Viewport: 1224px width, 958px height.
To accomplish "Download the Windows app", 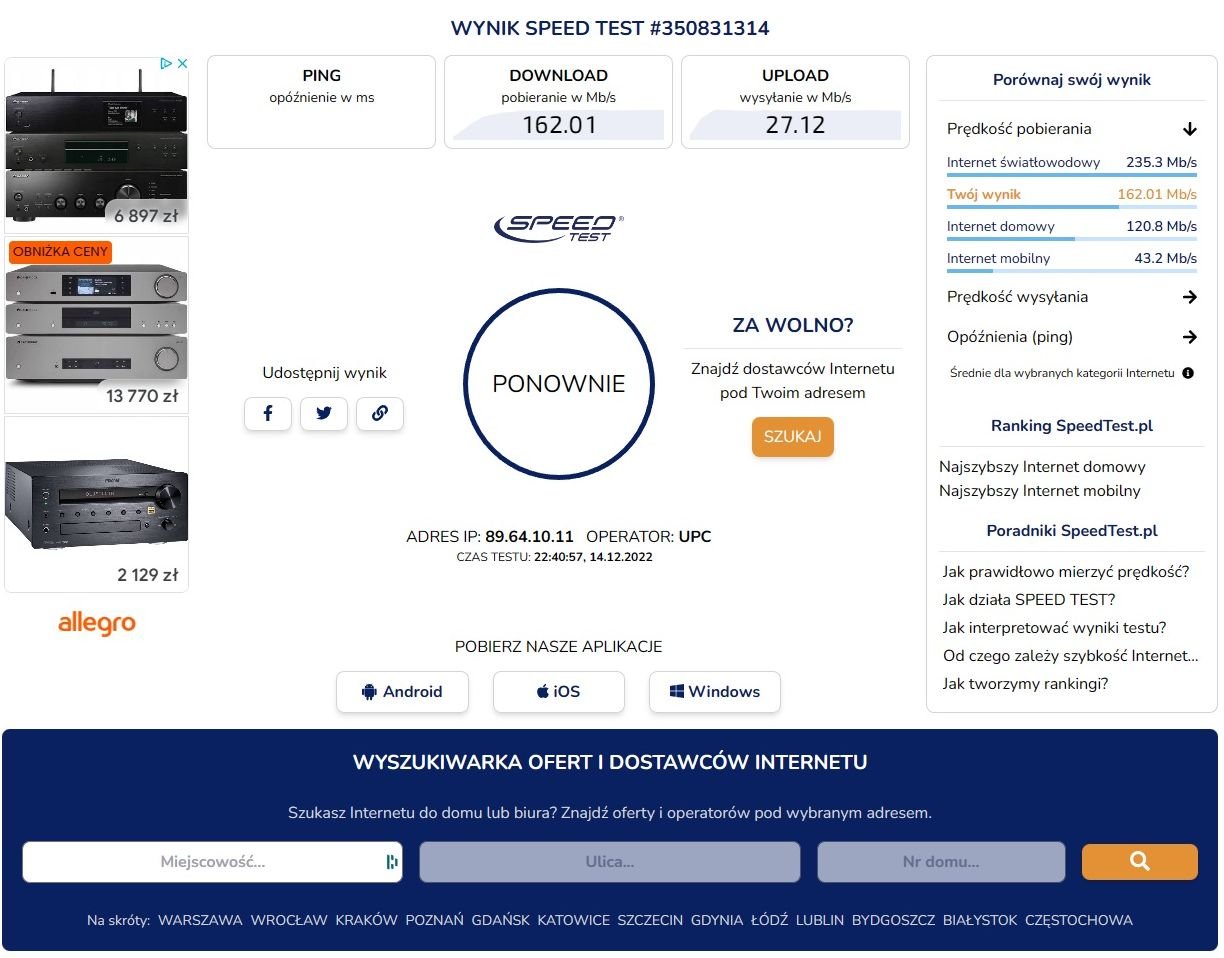I will click(715, 692).
